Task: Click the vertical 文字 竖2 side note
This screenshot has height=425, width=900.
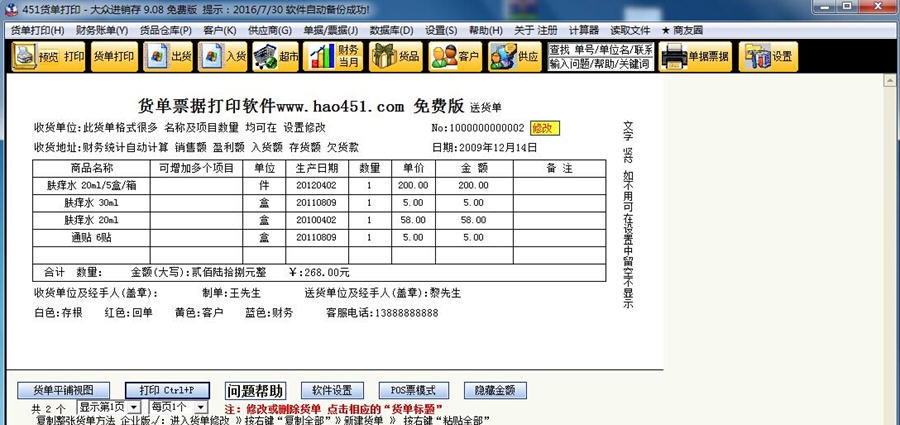Action: click(628, 215)
